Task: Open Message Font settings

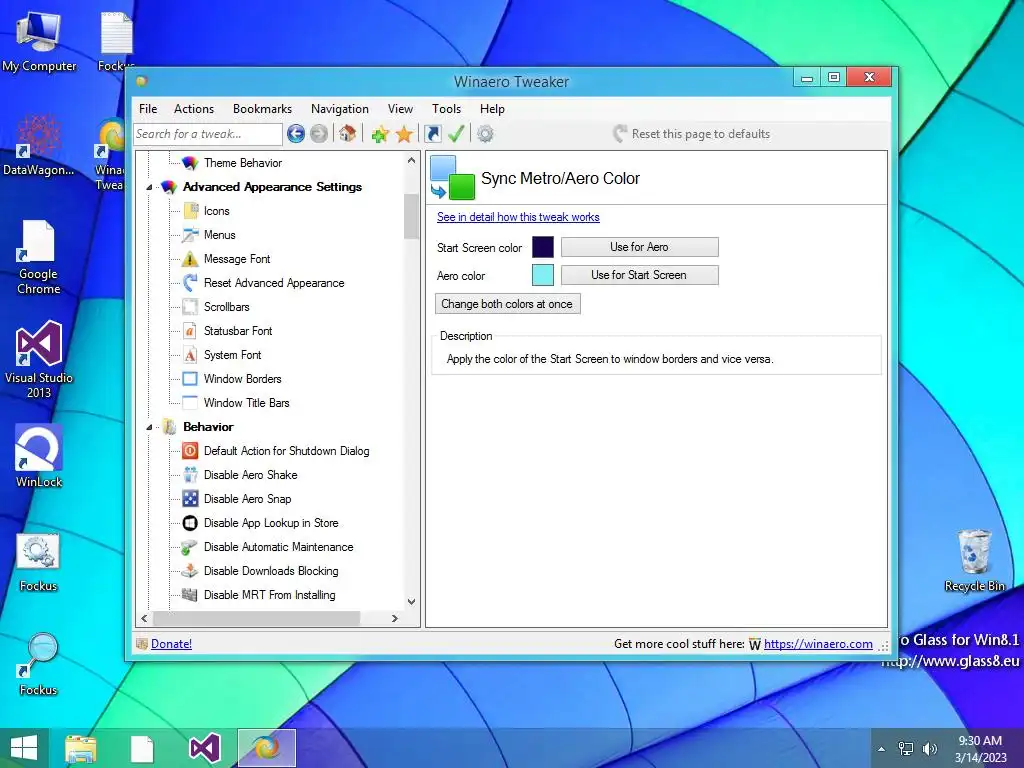Action: [237, 259]
